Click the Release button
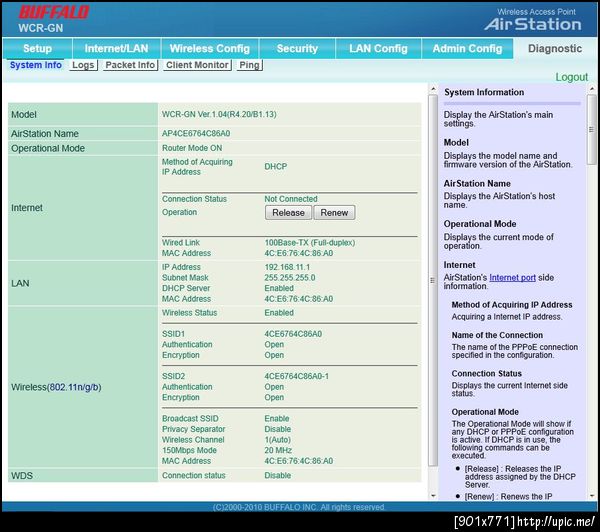Screen dimensions: 600x532 click(x=288, y=212)
